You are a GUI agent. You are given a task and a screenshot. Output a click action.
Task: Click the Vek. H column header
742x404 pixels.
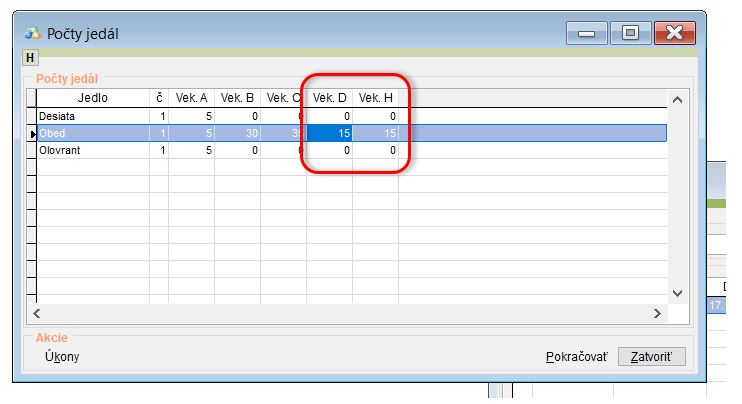point(375,98)
